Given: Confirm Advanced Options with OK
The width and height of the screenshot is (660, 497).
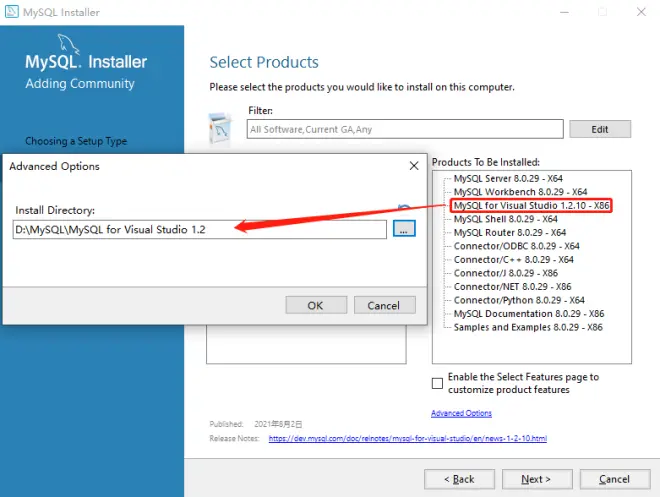Looking at the screenshot, I should coord(316,305).
